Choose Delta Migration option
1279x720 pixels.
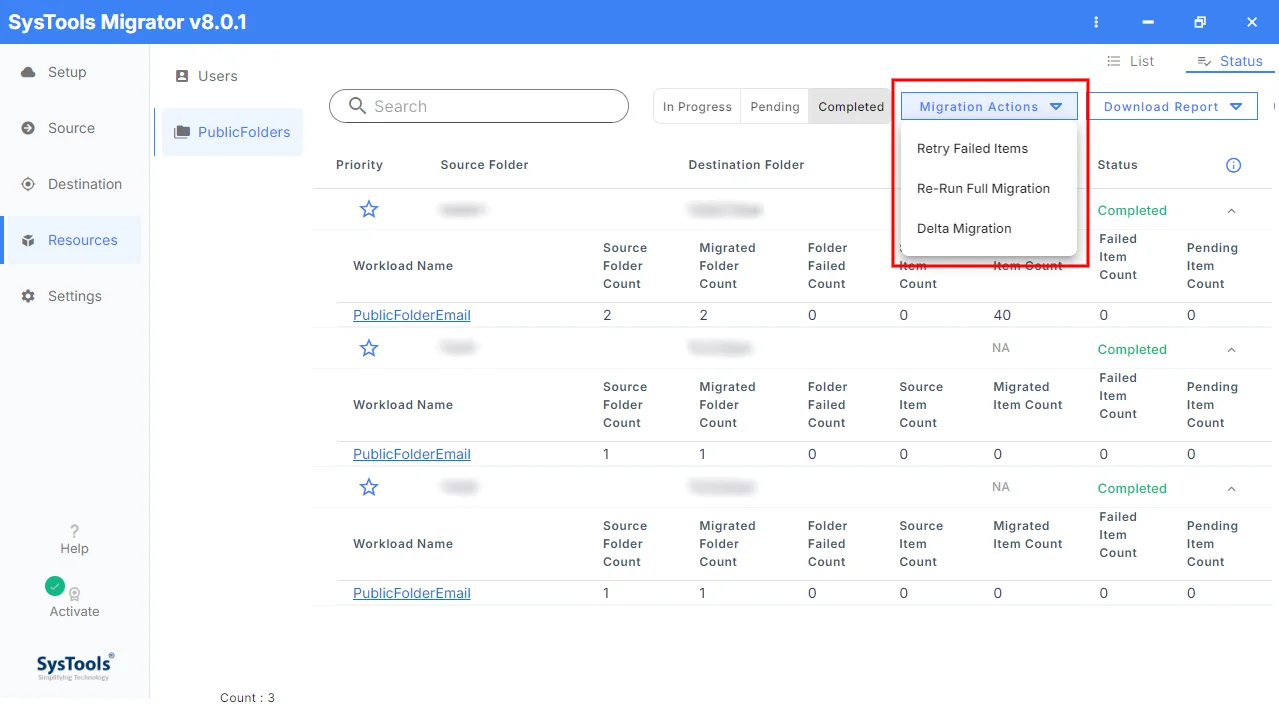pyautogui.click(x=964, y=228)
